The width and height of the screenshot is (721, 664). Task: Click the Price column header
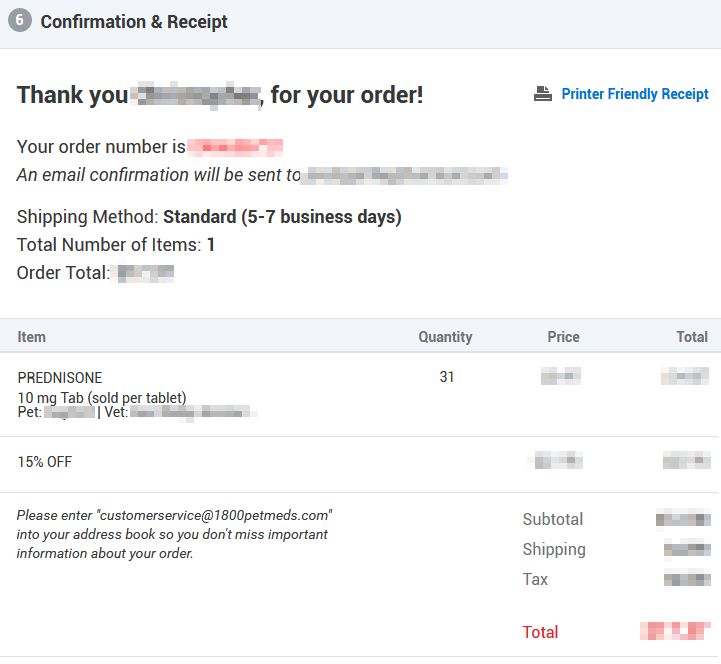(x=563, y=337)
